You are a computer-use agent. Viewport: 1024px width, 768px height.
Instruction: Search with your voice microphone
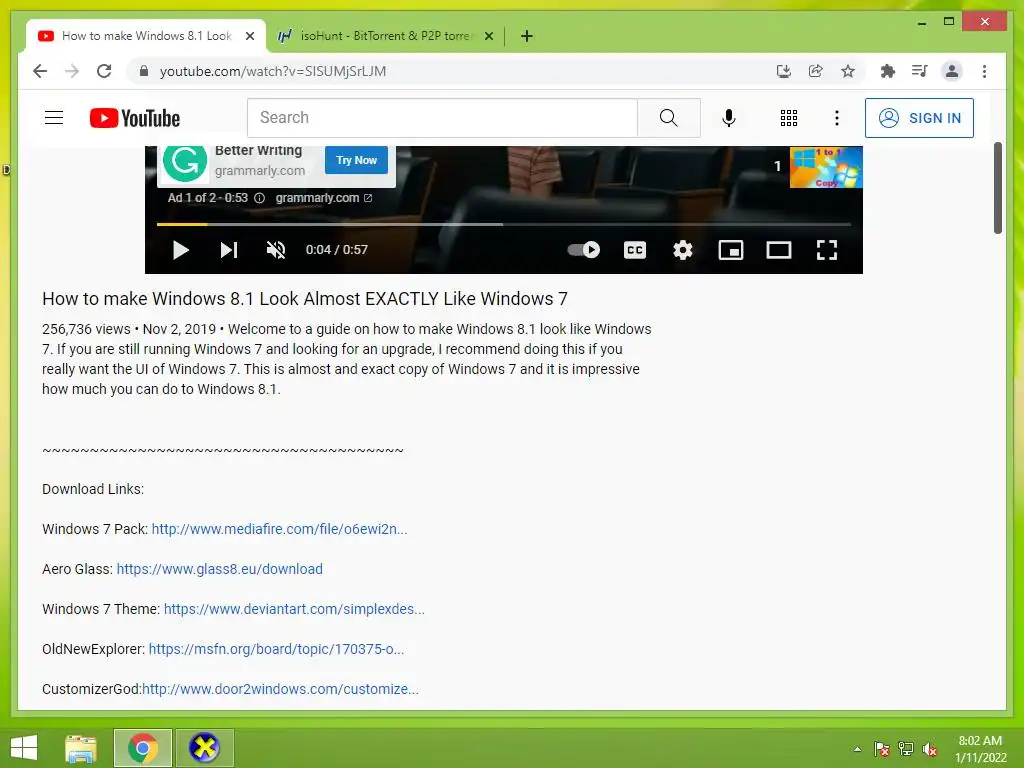coord(729,118)
